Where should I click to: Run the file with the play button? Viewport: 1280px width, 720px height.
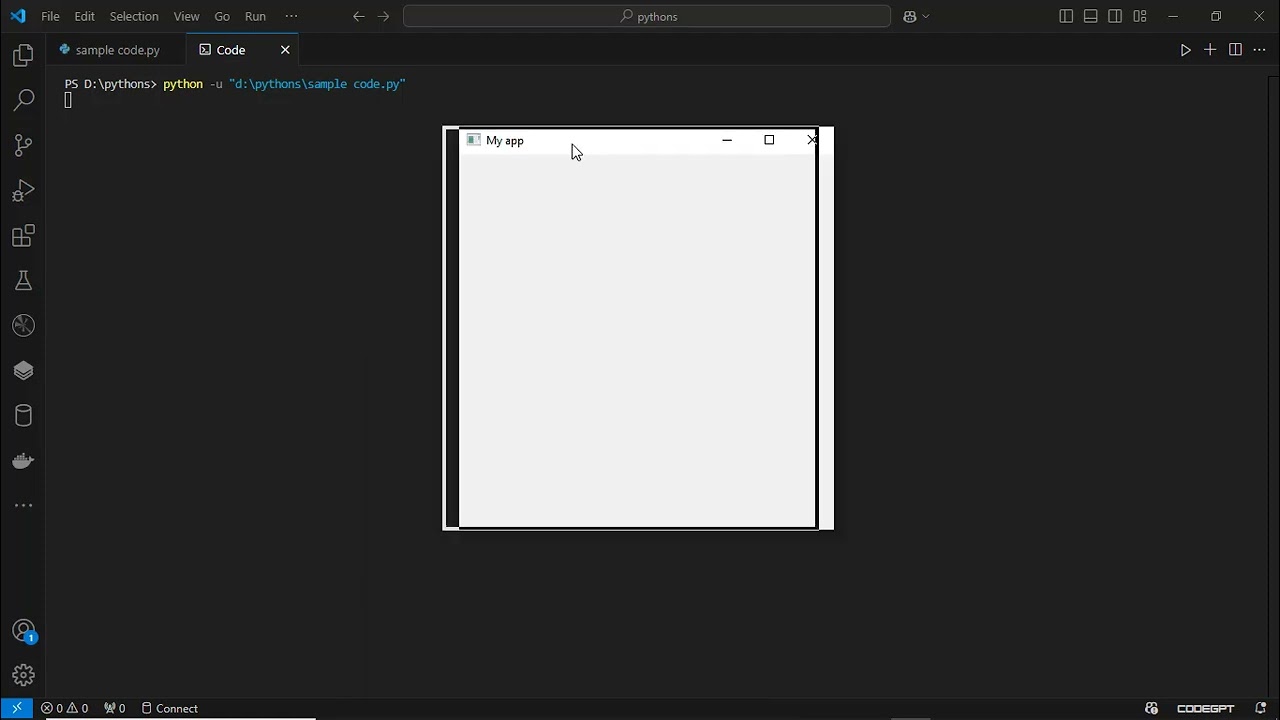1185,50
